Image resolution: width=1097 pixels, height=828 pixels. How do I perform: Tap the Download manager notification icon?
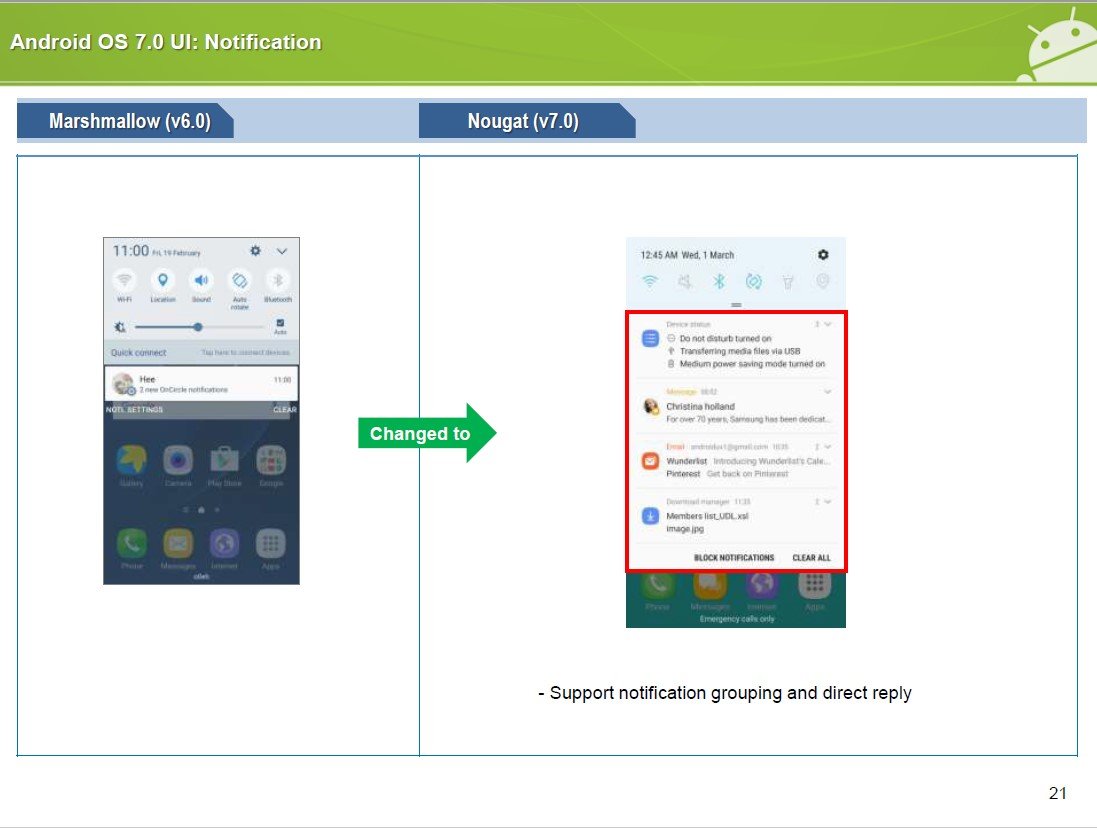click(x=650, y=516)
